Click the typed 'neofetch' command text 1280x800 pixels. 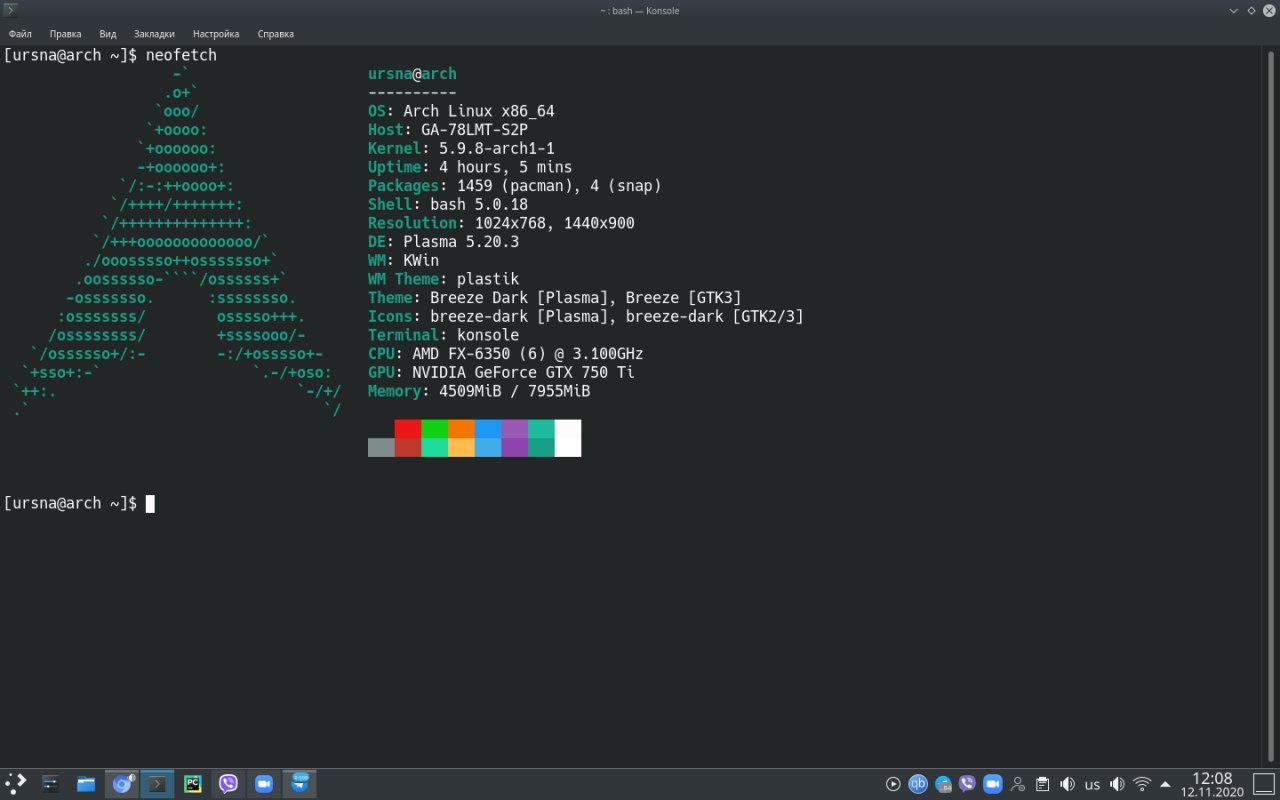tap(181, 55)
